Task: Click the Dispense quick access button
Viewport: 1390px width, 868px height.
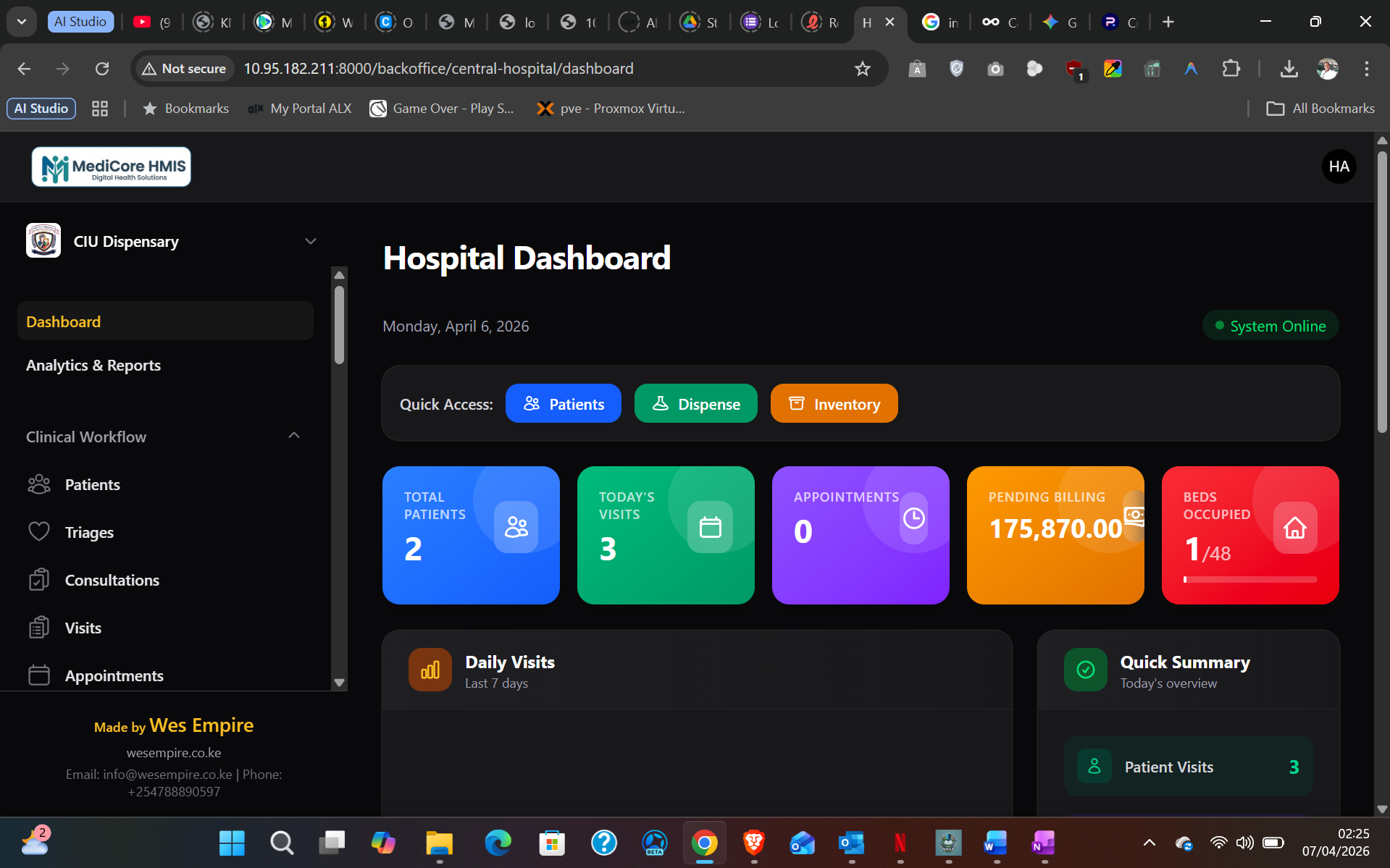Action: (x=695, y=404)
